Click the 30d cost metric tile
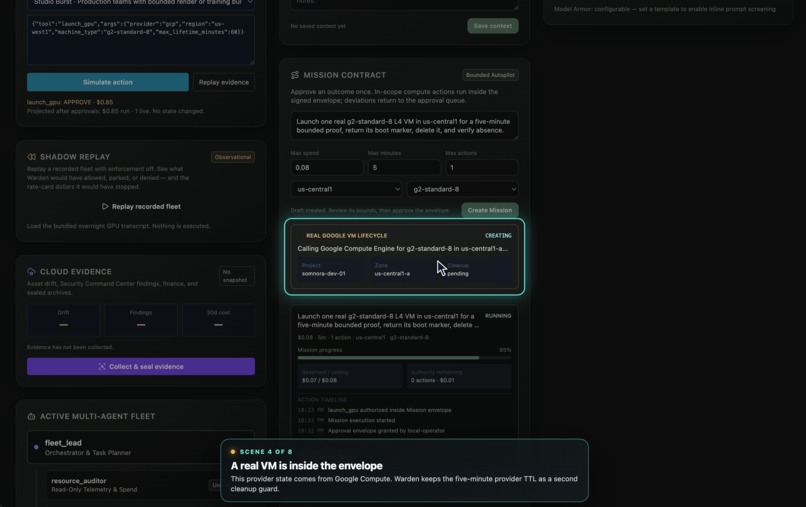 tap(218, 320)
